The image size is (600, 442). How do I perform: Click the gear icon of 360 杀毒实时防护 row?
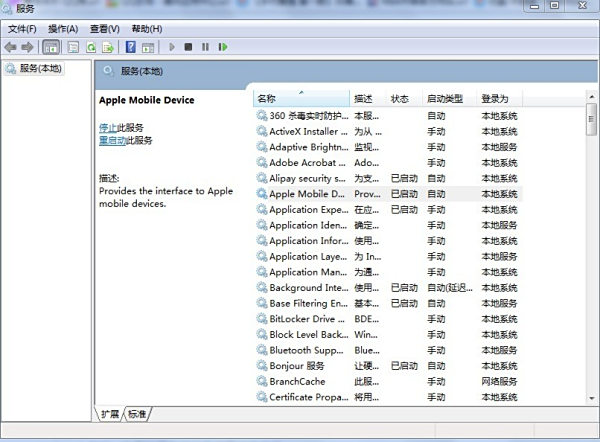[262, 116]
